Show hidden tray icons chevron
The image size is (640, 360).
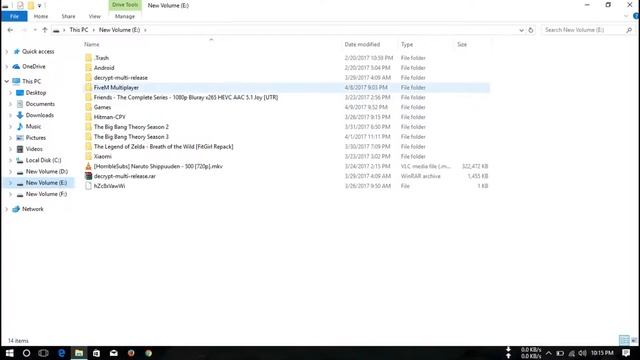click(549, 353)
